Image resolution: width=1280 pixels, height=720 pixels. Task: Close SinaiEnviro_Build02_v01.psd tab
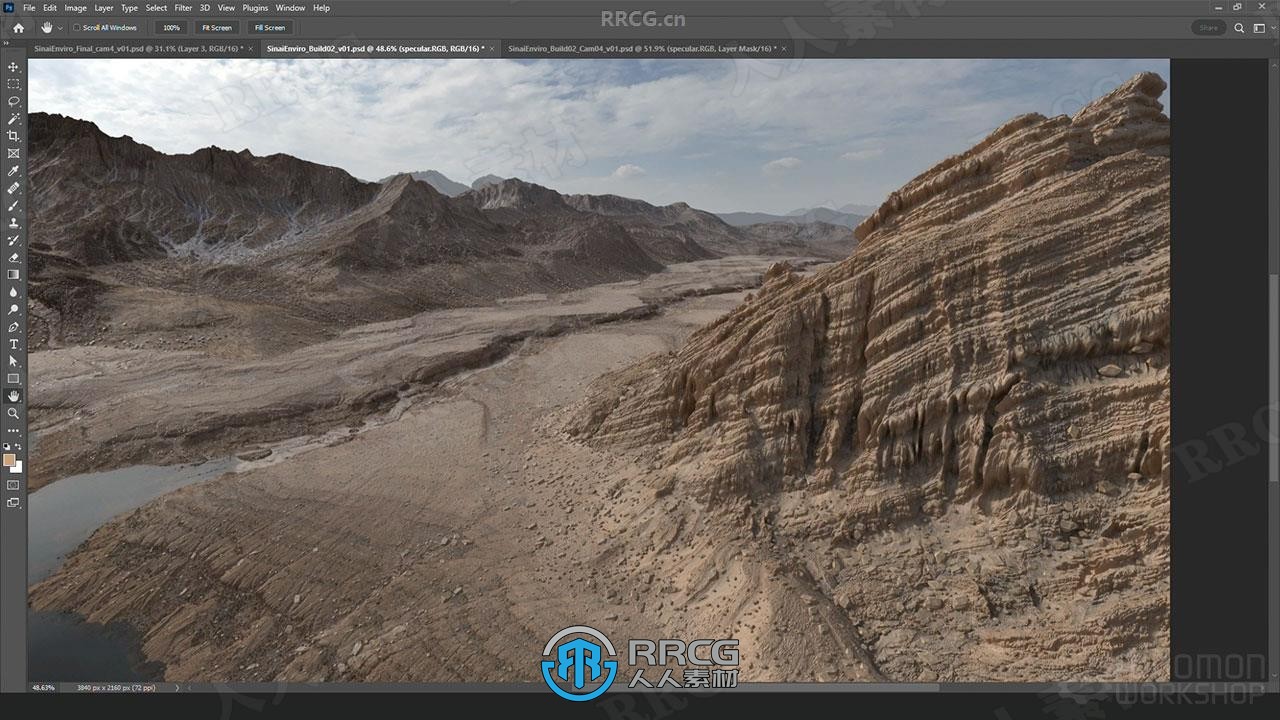[x=492, y=48]
